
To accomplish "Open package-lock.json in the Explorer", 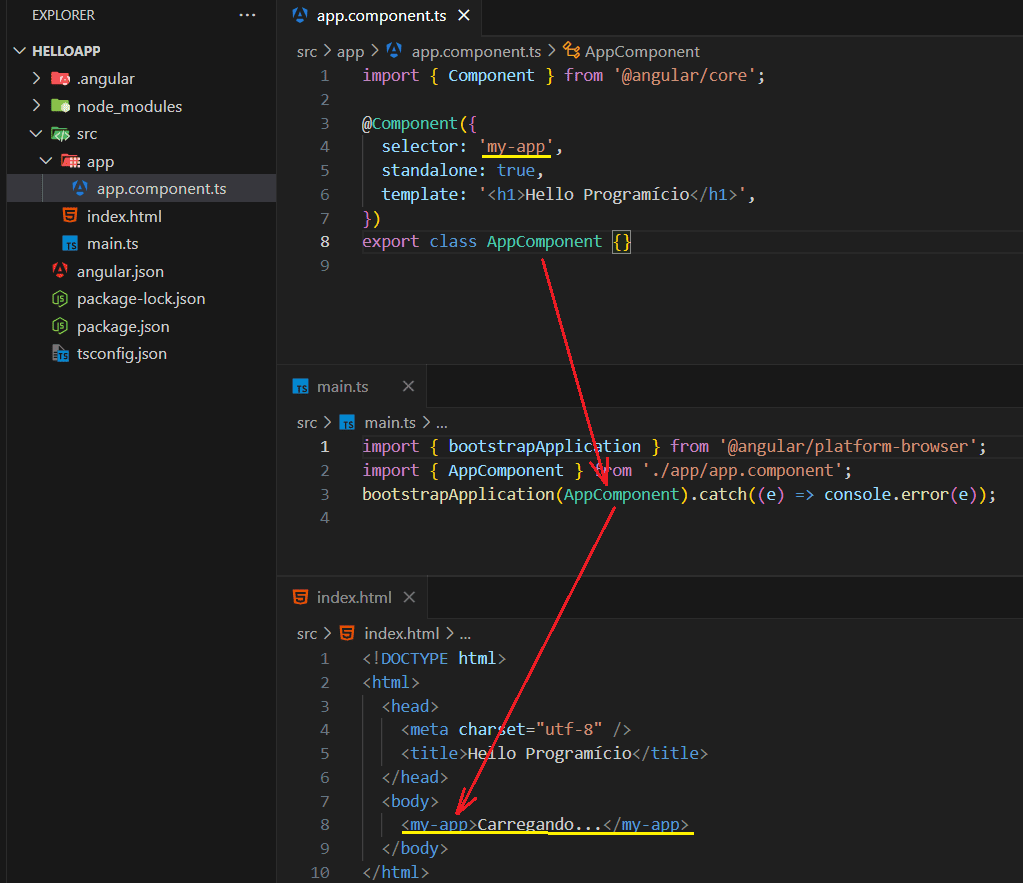I will click(x=141, y=298).
